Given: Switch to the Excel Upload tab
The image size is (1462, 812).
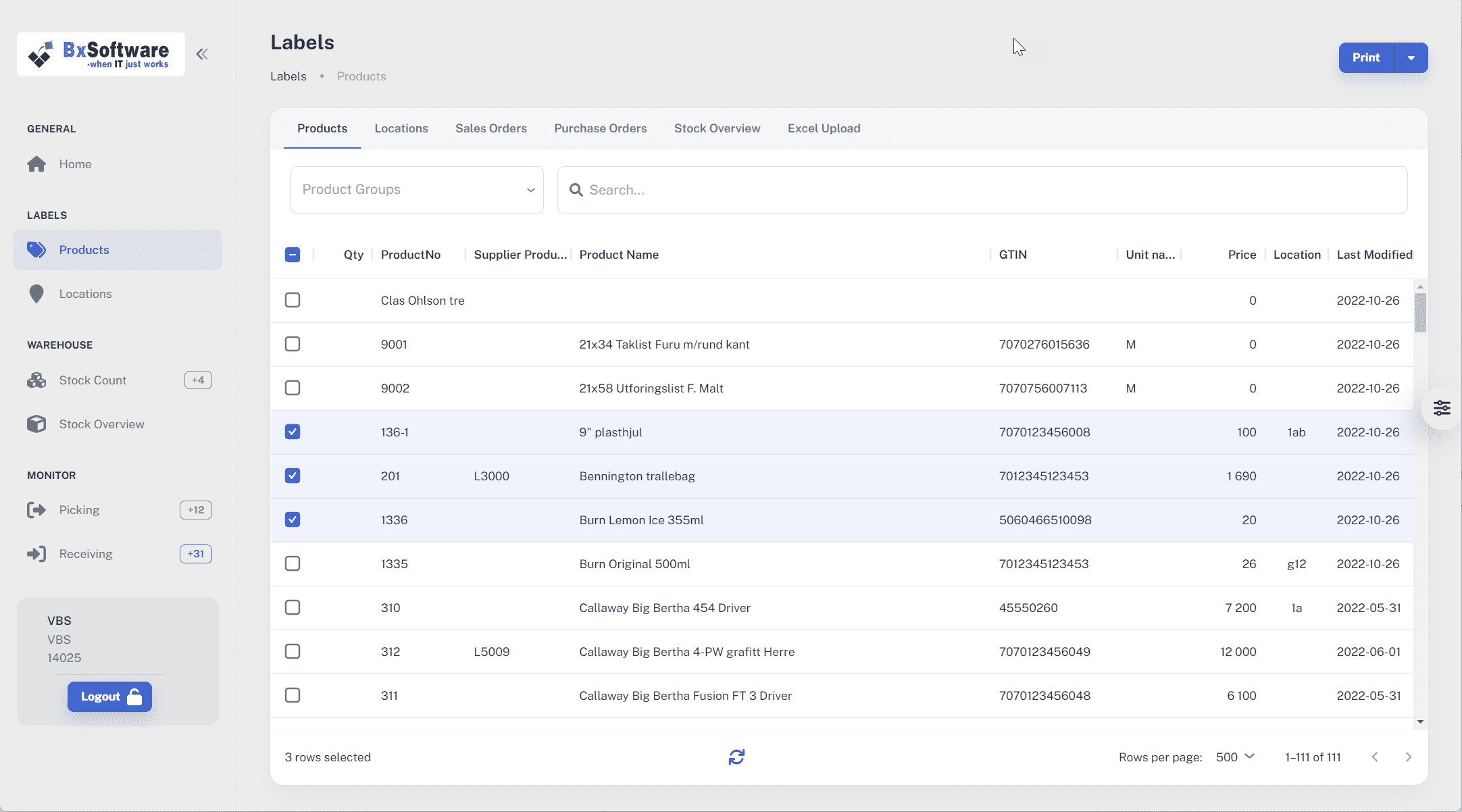Looking at the screenshot, I should pyautogui.click(x=824, y=128).
